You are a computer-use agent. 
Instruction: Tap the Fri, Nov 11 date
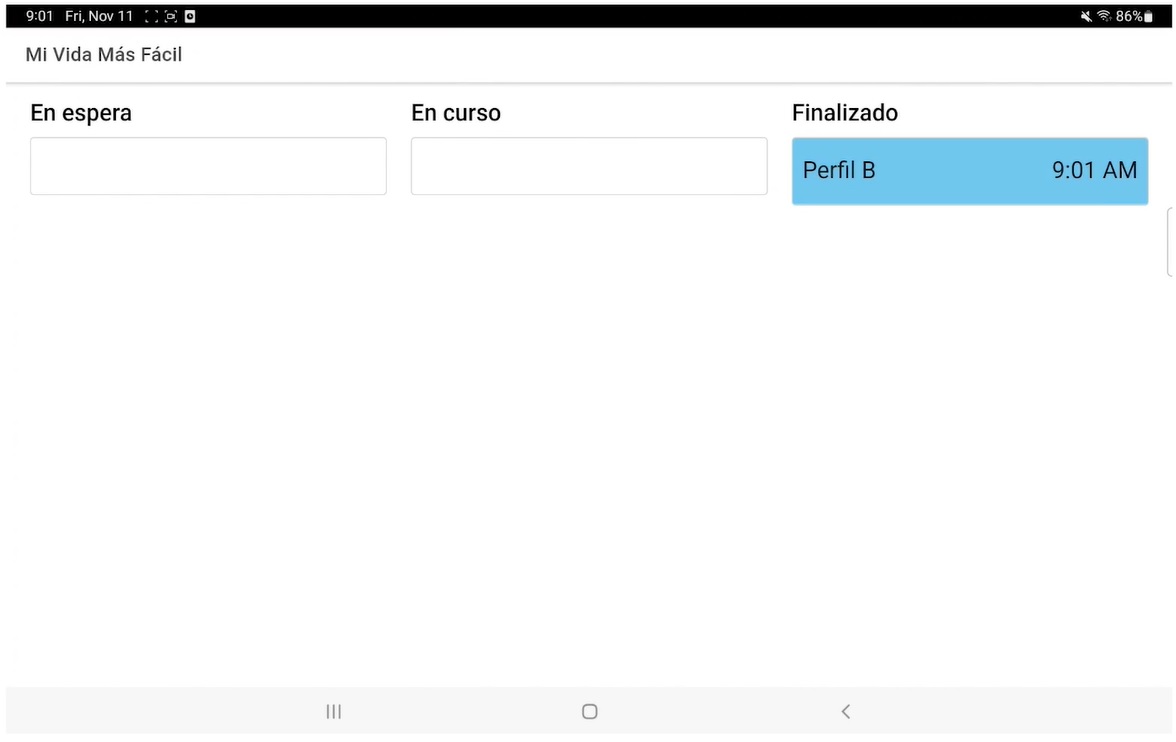coord(99,16)
